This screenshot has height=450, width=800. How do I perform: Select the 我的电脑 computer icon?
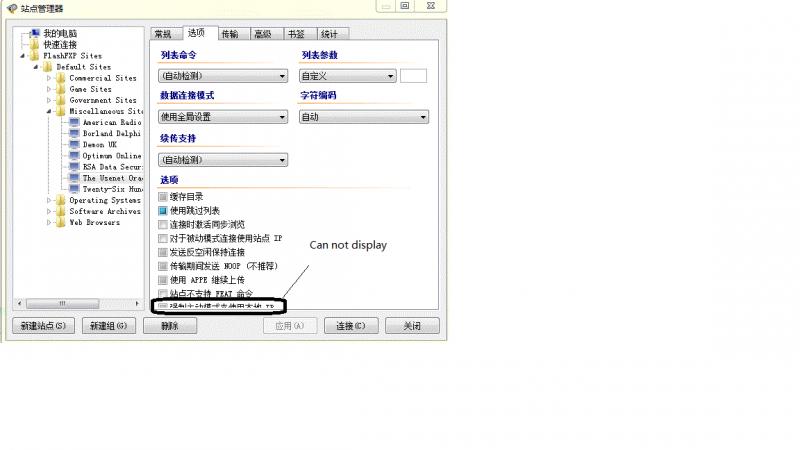(35, 33)
